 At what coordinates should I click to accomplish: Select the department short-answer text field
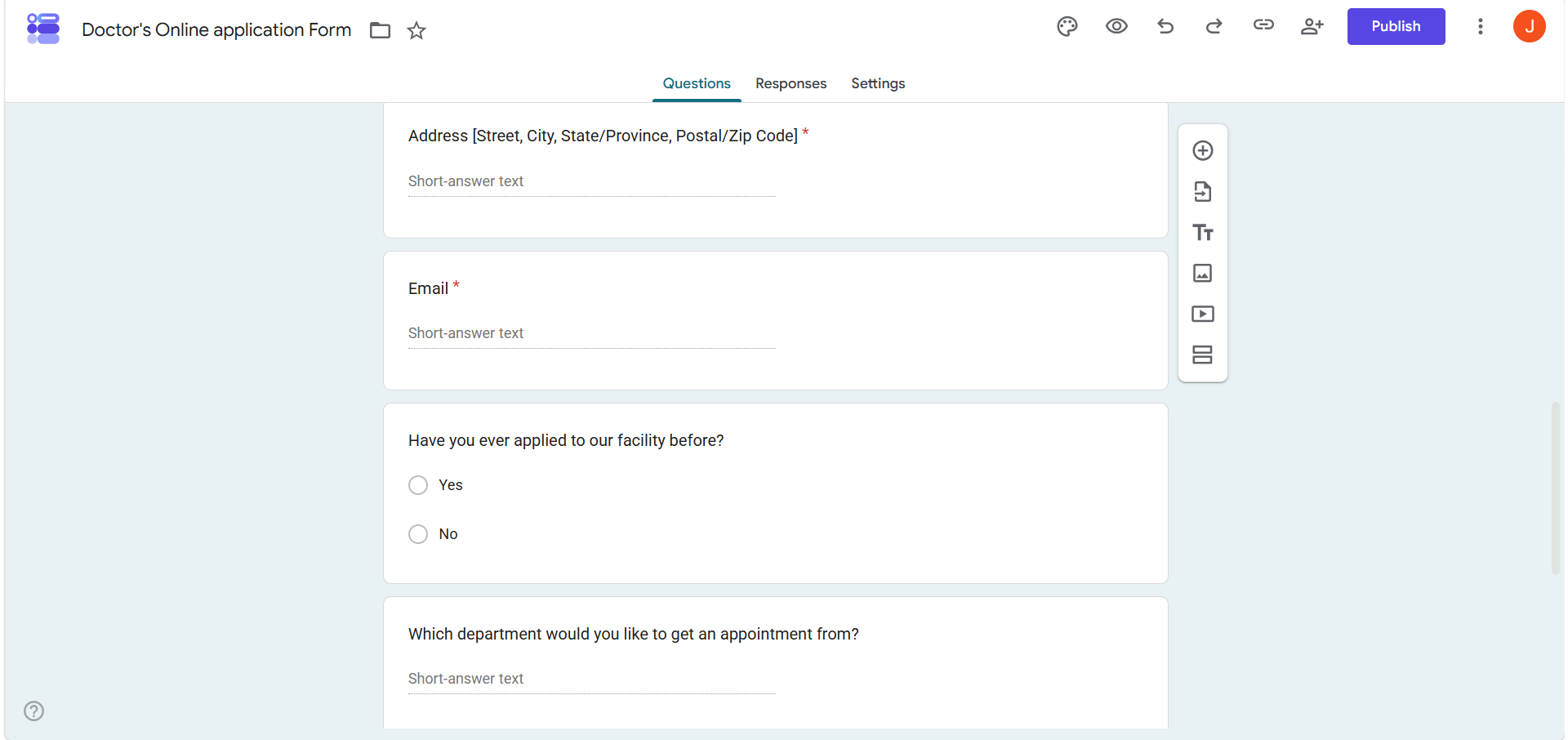coord(592,679)
